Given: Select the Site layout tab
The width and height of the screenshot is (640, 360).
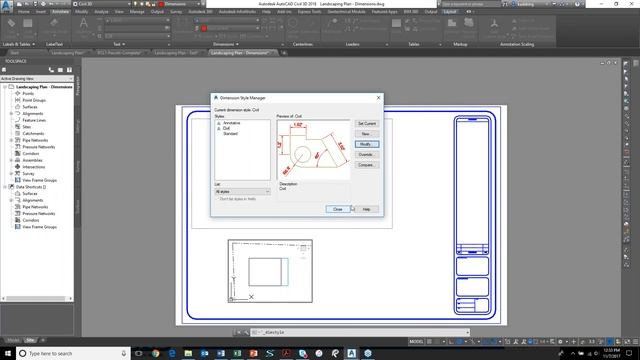Looking at the screenshot, I should [x=30, y=340].
